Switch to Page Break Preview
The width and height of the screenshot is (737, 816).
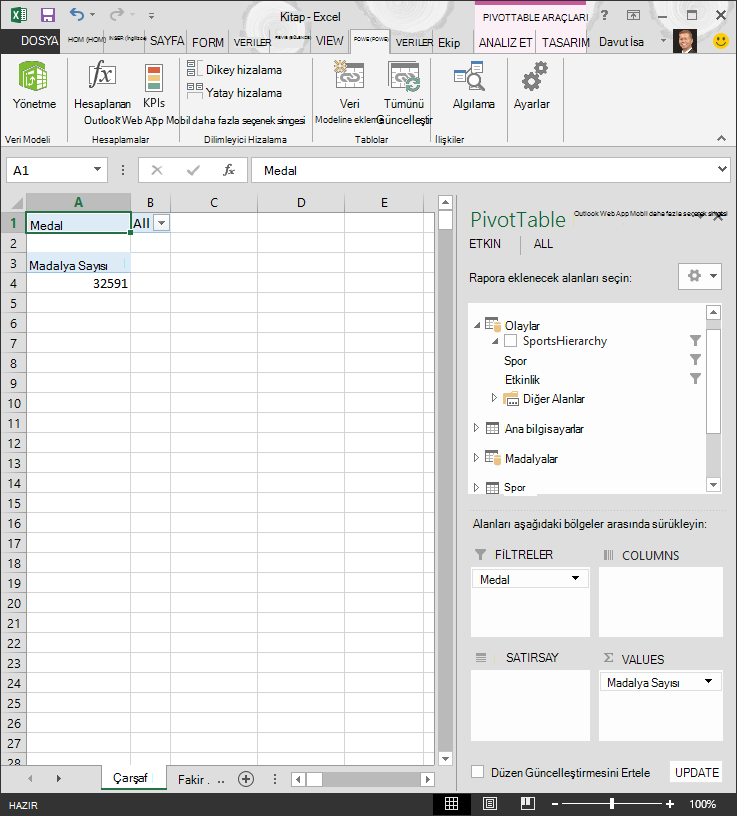point(527,804)
